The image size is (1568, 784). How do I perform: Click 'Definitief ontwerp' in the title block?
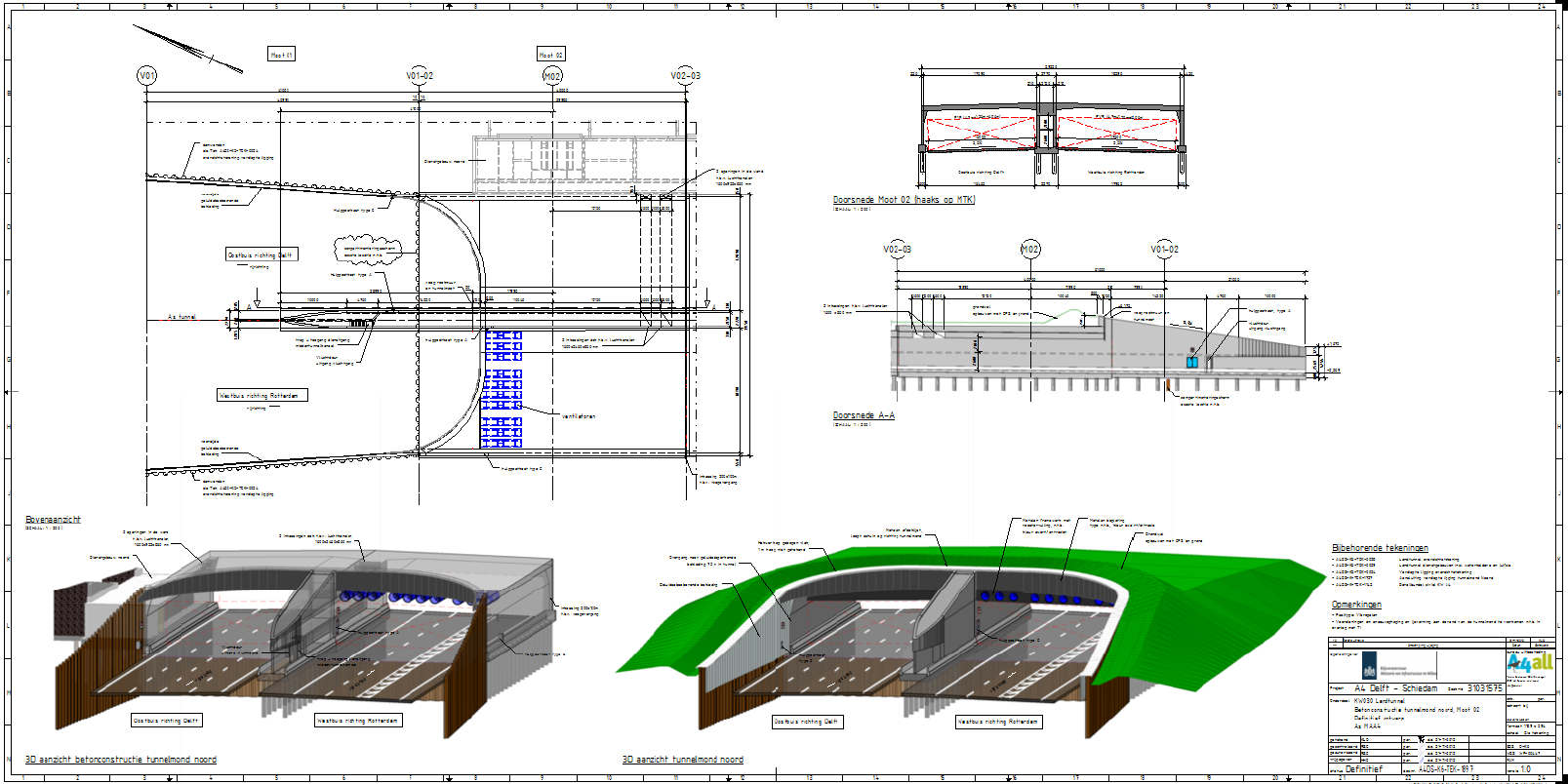click(x=1379, y=719)
